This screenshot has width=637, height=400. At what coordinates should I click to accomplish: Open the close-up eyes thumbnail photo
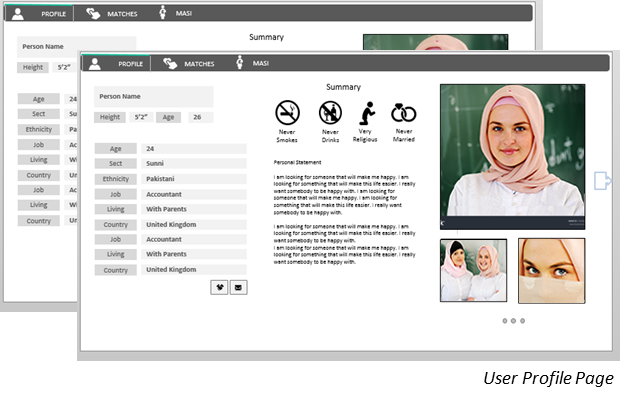[551, 270]
